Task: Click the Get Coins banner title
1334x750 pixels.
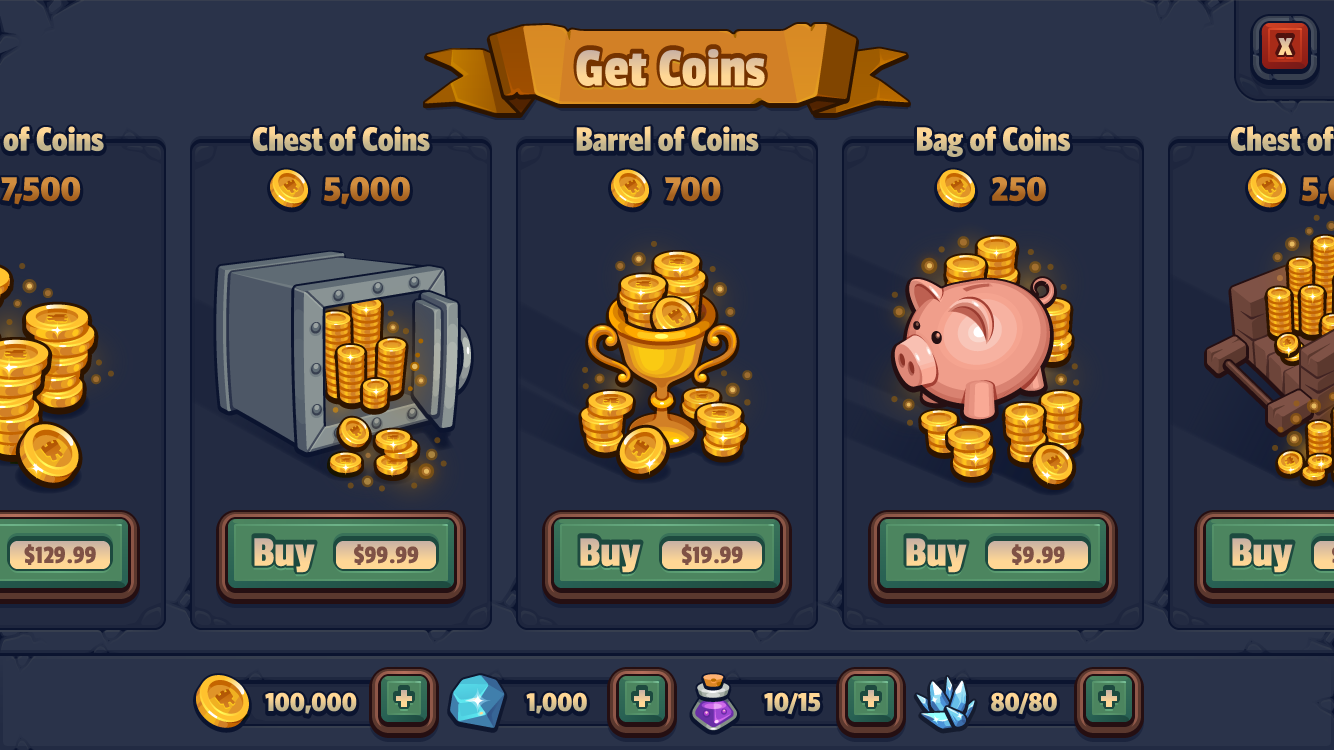Action: pyautogui.click(x=670, y=68)
